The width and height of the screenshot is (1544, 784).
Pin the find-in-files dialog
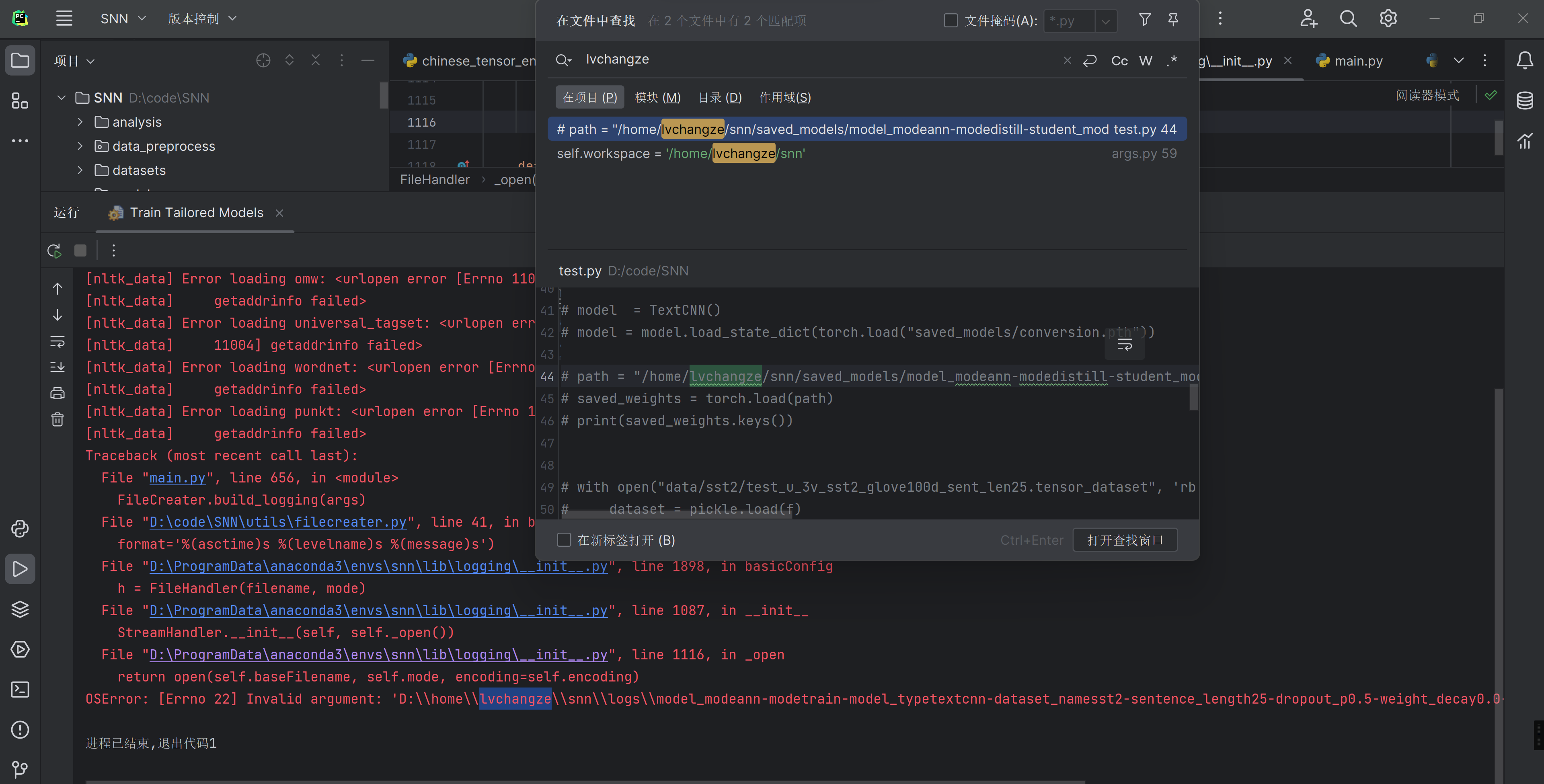point(1173,20)
